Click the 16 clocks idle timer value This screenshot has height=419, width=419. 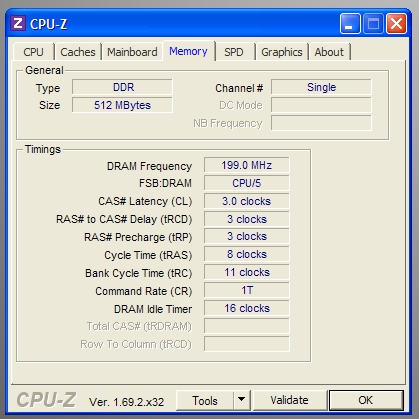[x=247, y=308]
